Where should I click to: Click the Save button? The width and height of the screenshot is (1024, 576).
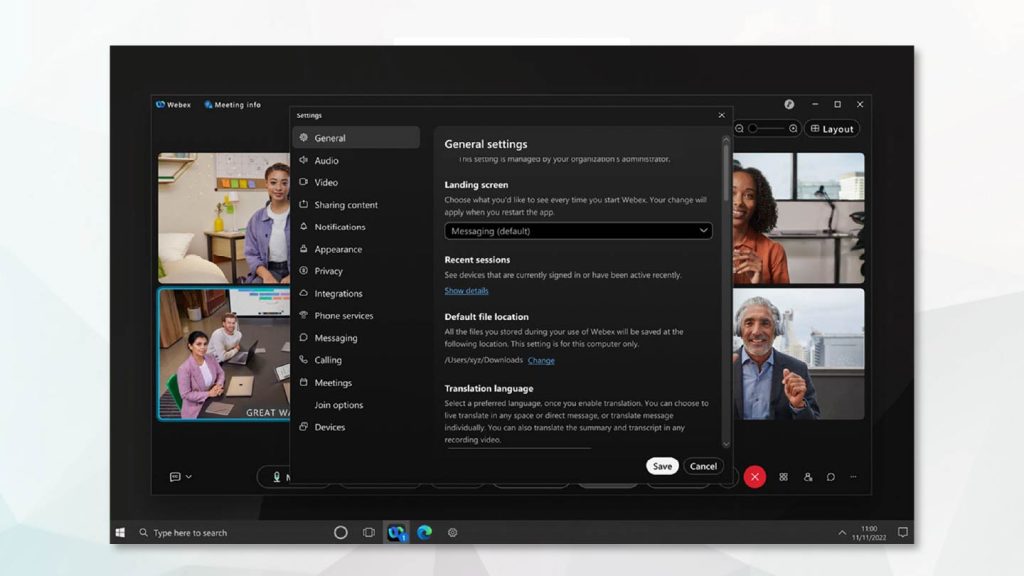(662, 466)
